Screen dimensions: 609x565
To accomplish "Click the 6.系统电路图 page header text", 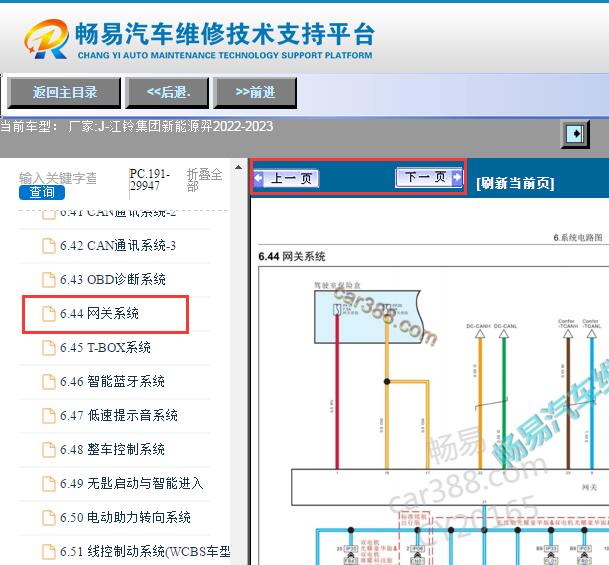I will 578,237.
